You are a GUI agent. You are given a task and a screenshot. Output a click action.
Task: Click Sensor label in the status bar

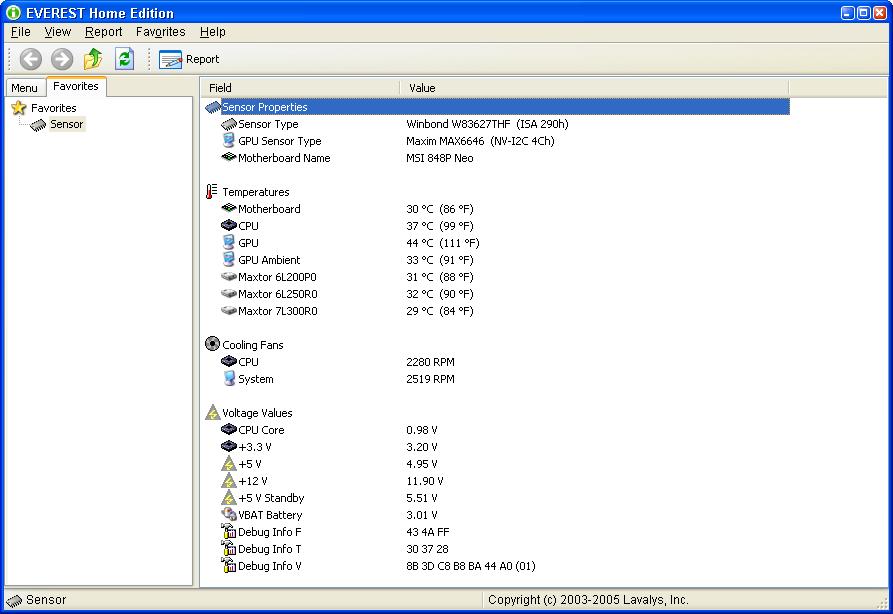tap(46, 600)
